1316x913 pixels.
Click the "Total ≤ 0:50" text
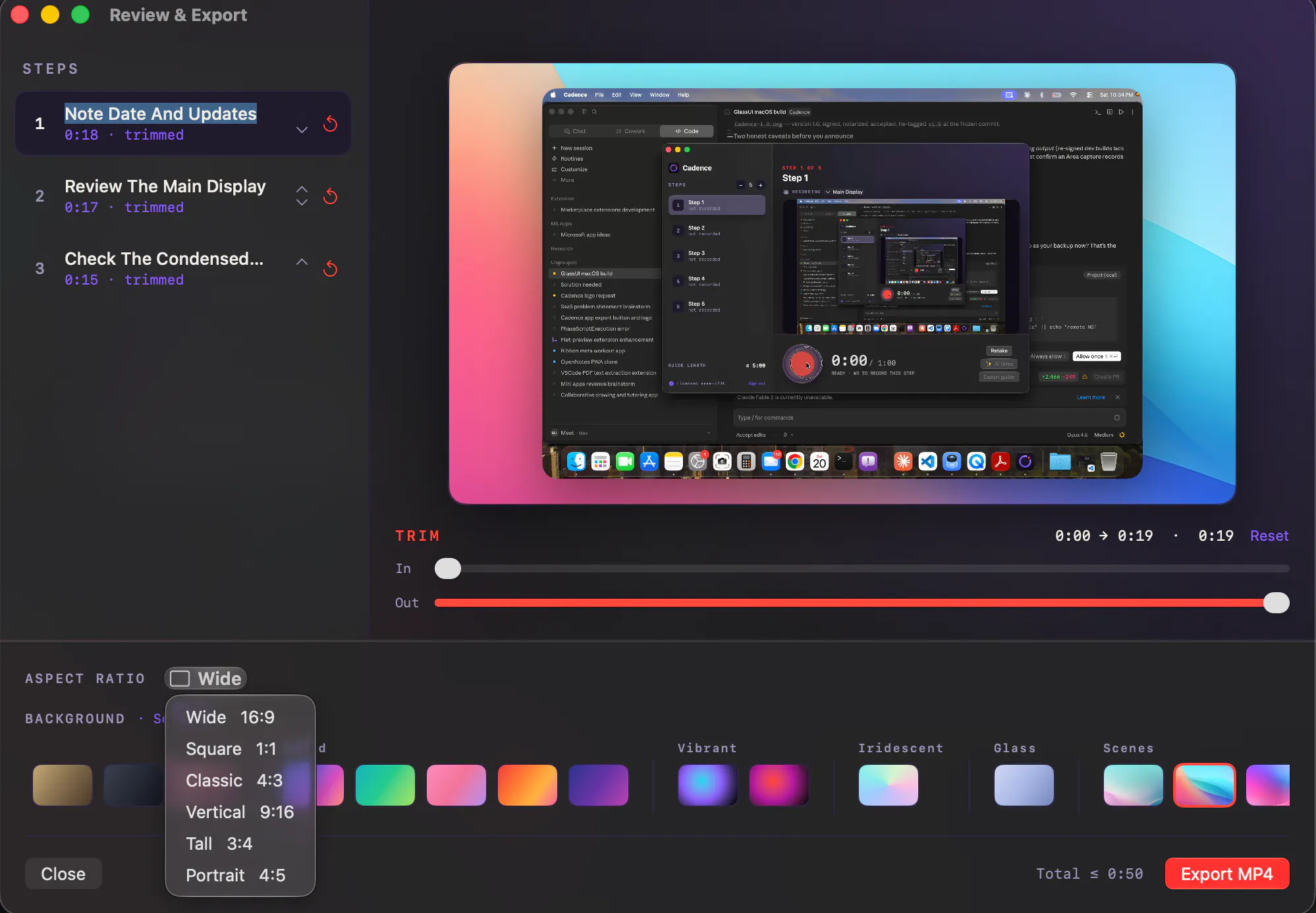(1089, 874)
